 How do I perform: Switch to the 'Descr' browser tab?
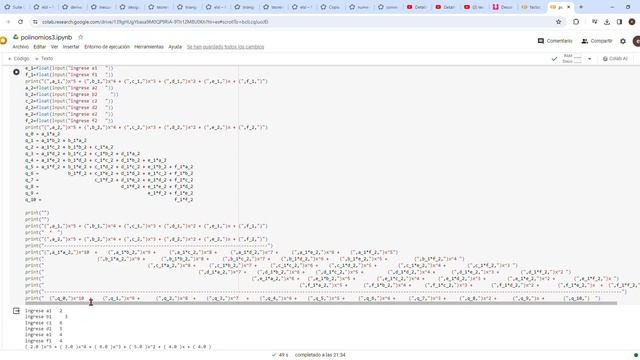click(503, 7)
